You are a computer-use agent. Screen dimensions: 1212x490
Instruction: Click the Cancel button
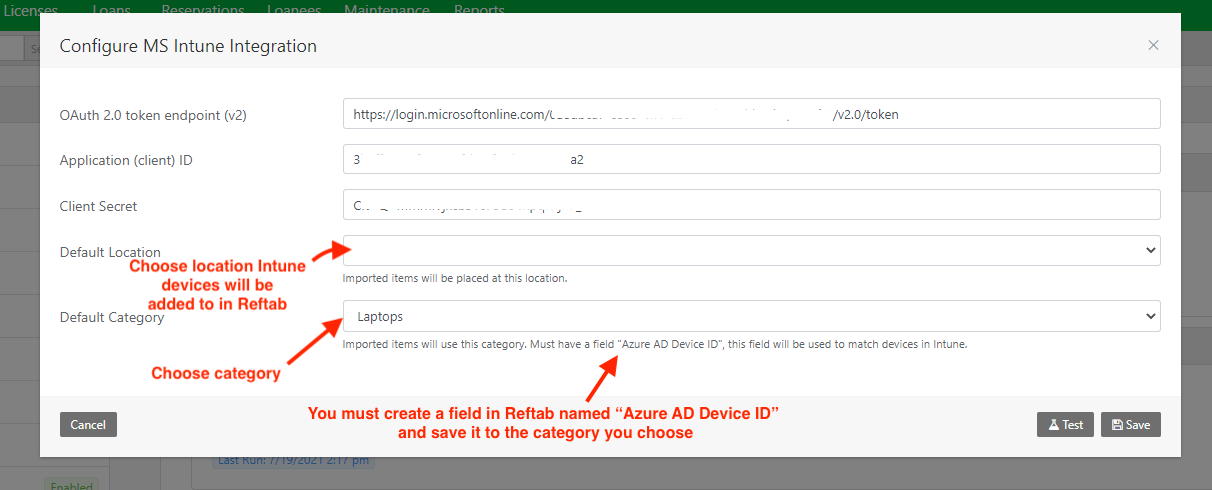pyautogui.click(x=88, y=424)
